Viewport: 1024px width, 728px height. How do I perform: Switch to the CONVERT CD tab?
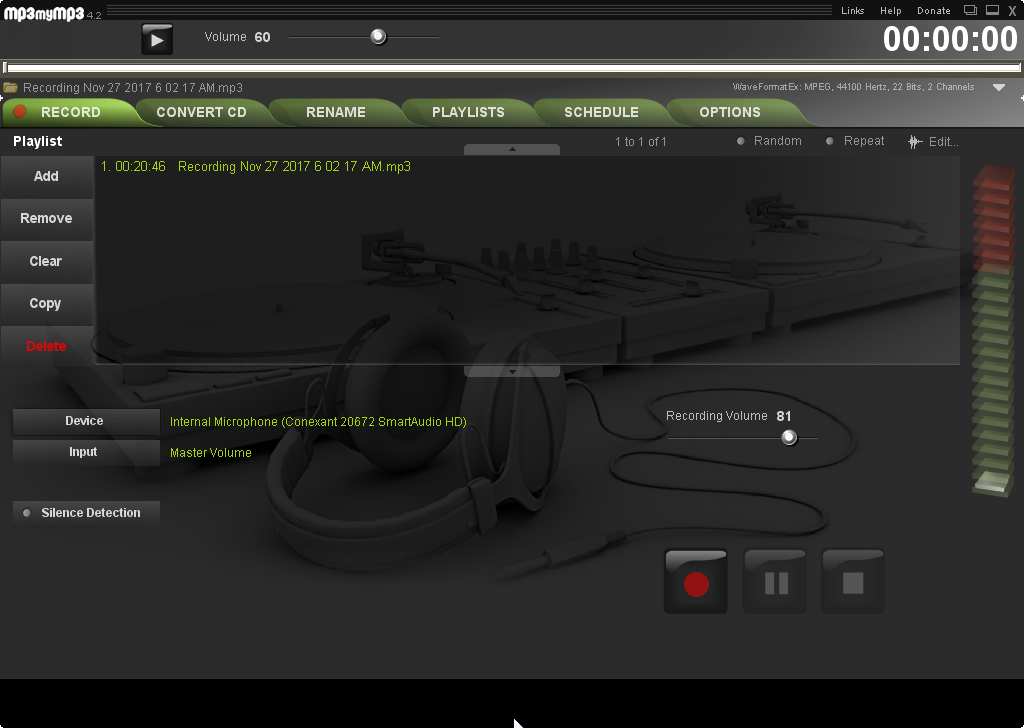click(x=201, y=112)
